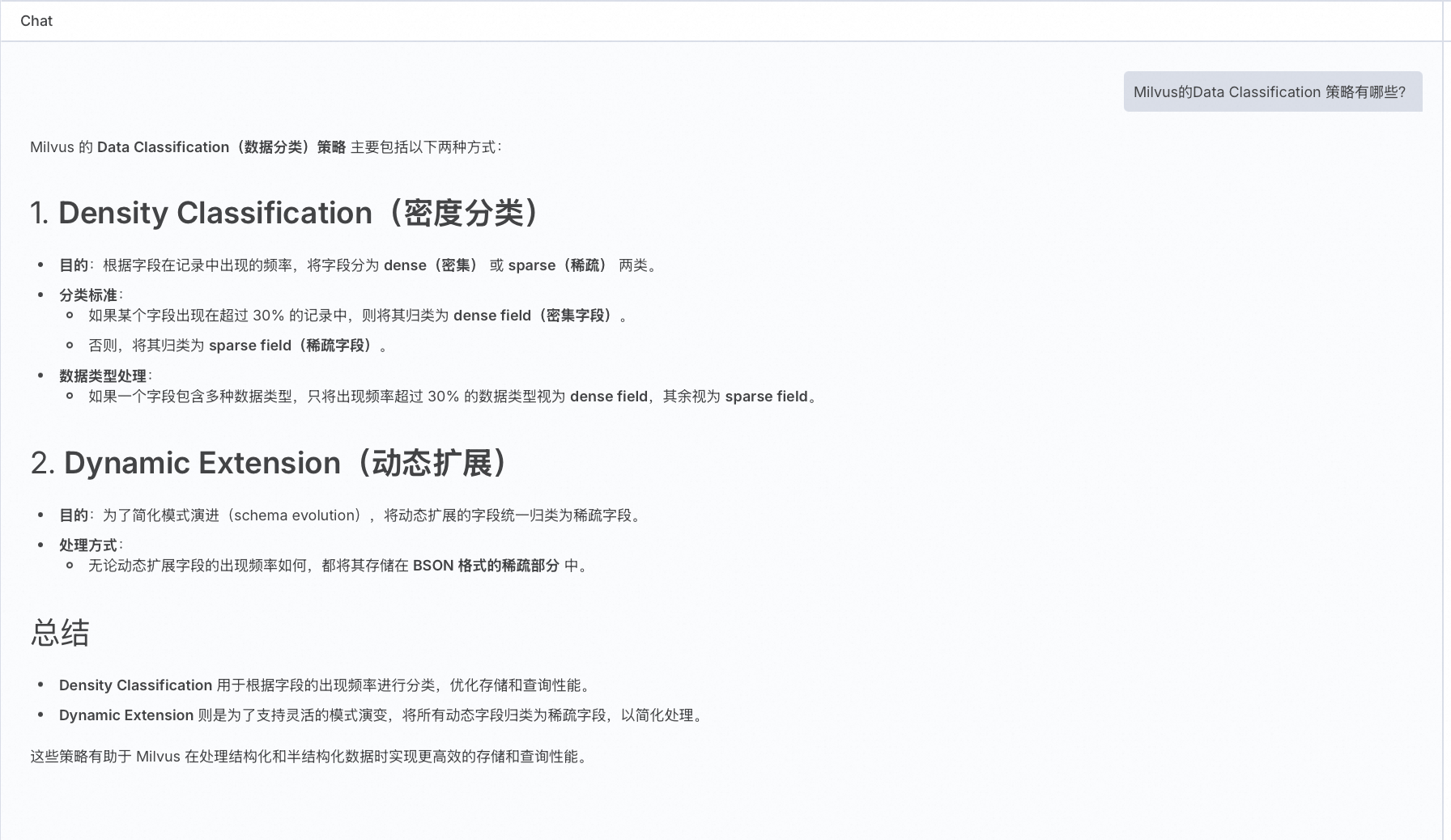This screenshot has width=1451, height=840.
Task: Click the Chat panel title
Action: [36, 21]
